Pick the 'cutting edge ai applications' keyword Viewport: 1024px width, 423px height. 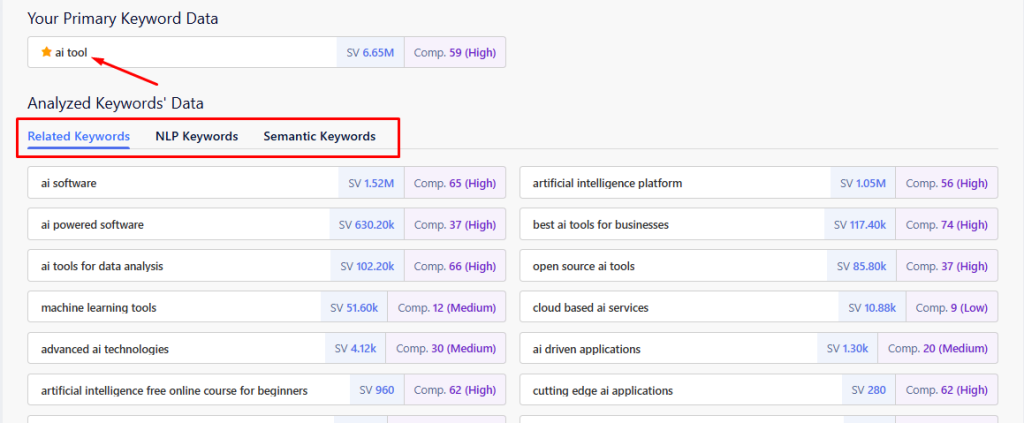point(602,390)
